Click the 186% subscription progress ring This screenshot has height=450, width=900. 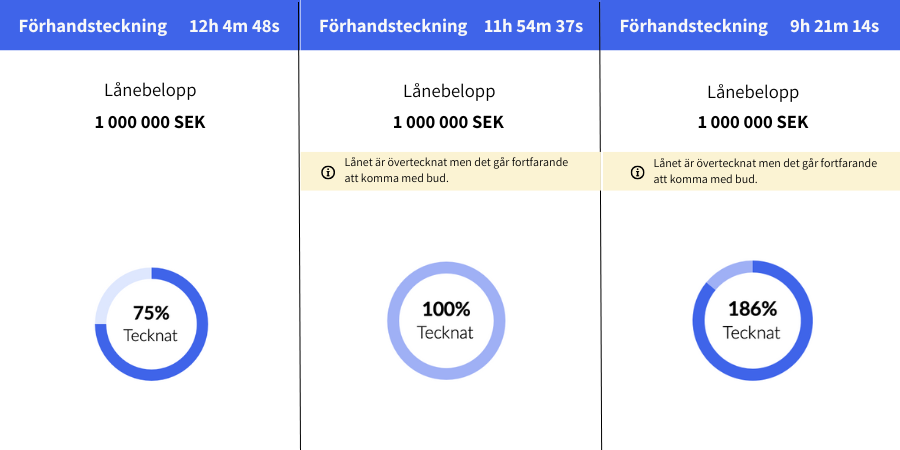(x=751, y=320)
